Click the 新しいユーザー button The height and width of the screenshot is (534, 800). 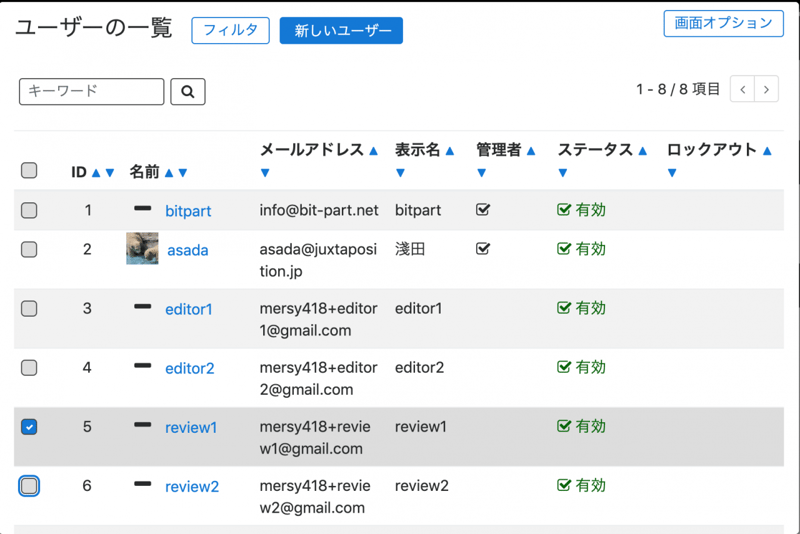click(x=341, y=31)
